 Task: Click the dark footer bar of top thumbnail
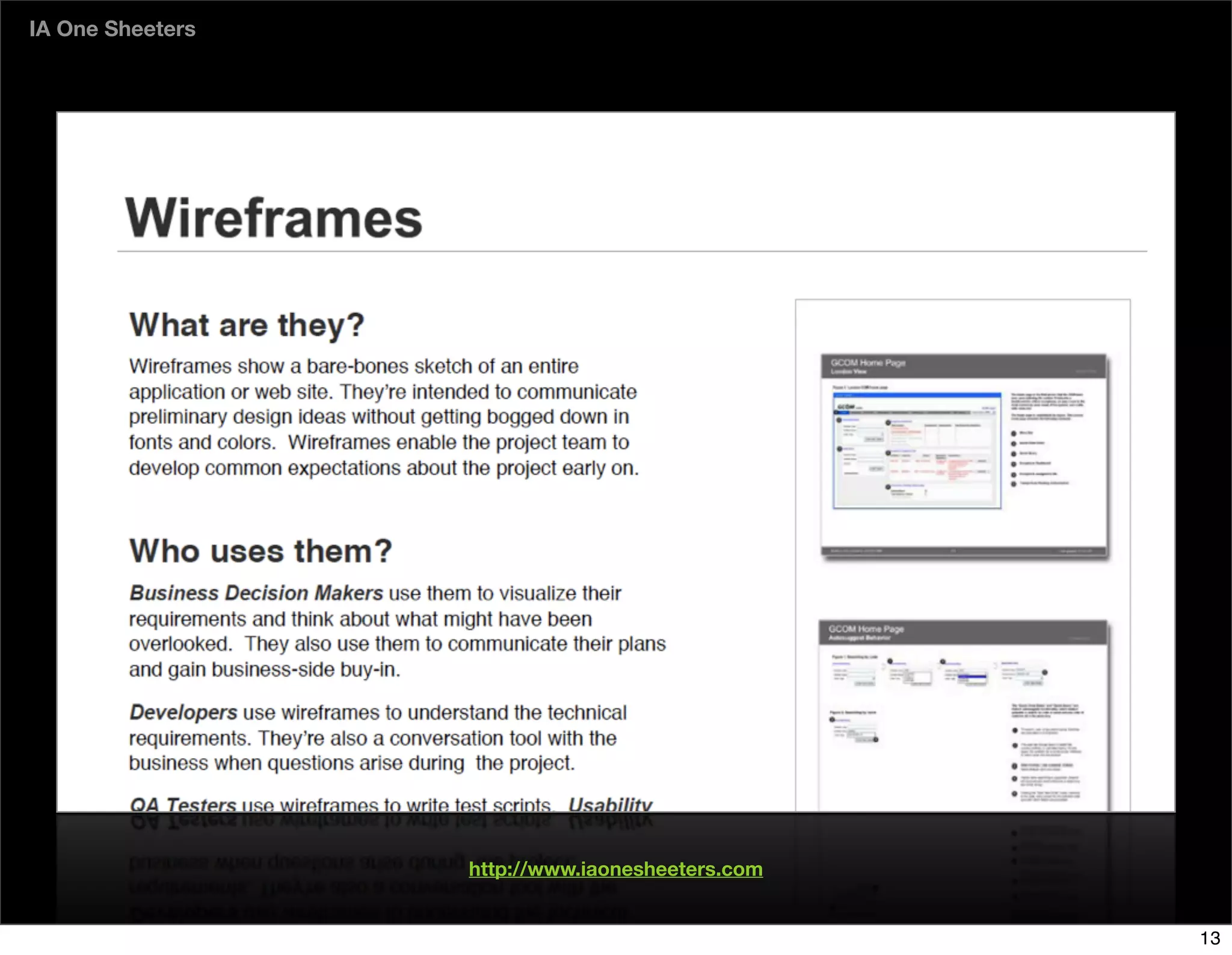[x=964, y=551]
